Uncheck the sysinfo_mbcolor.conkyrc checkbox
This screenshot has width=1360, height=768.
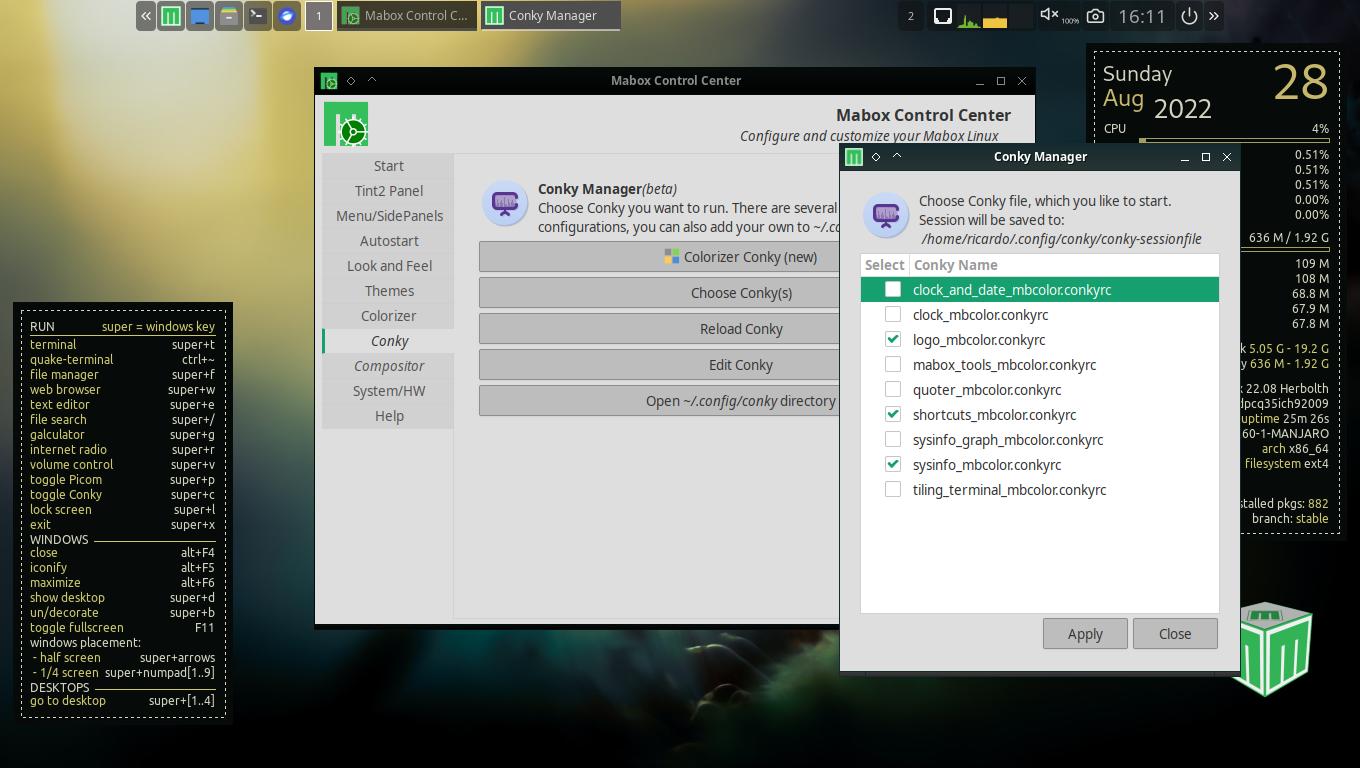(x=893, y=464)
